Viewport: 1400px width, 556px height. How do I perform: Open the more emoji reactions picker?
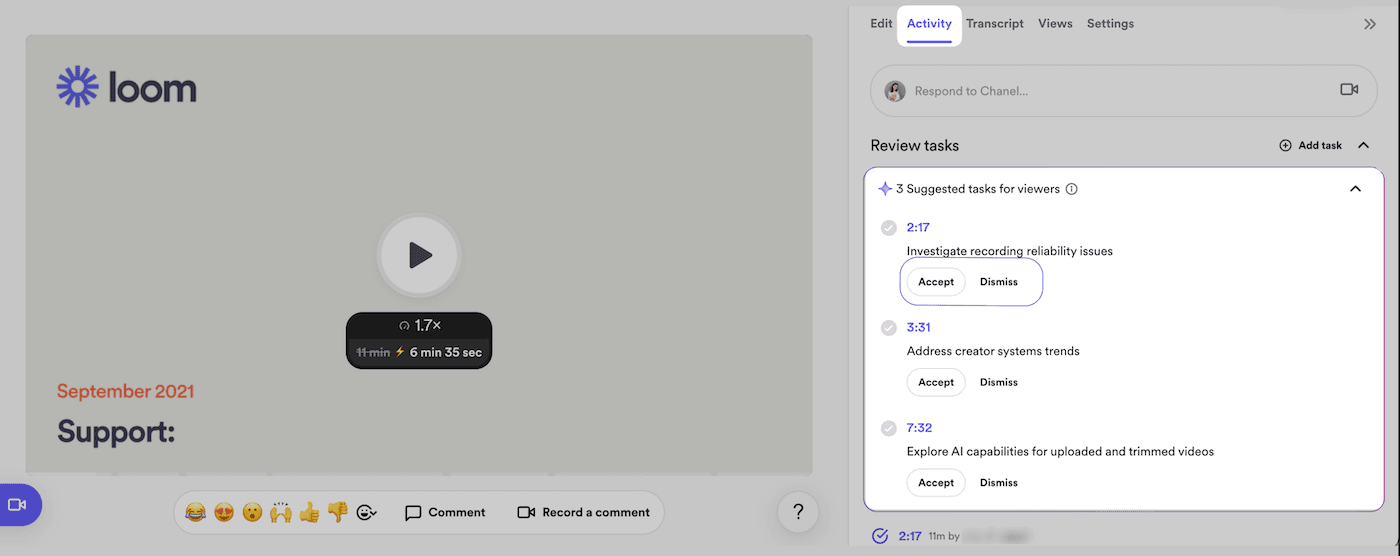[x=367, y=512]
